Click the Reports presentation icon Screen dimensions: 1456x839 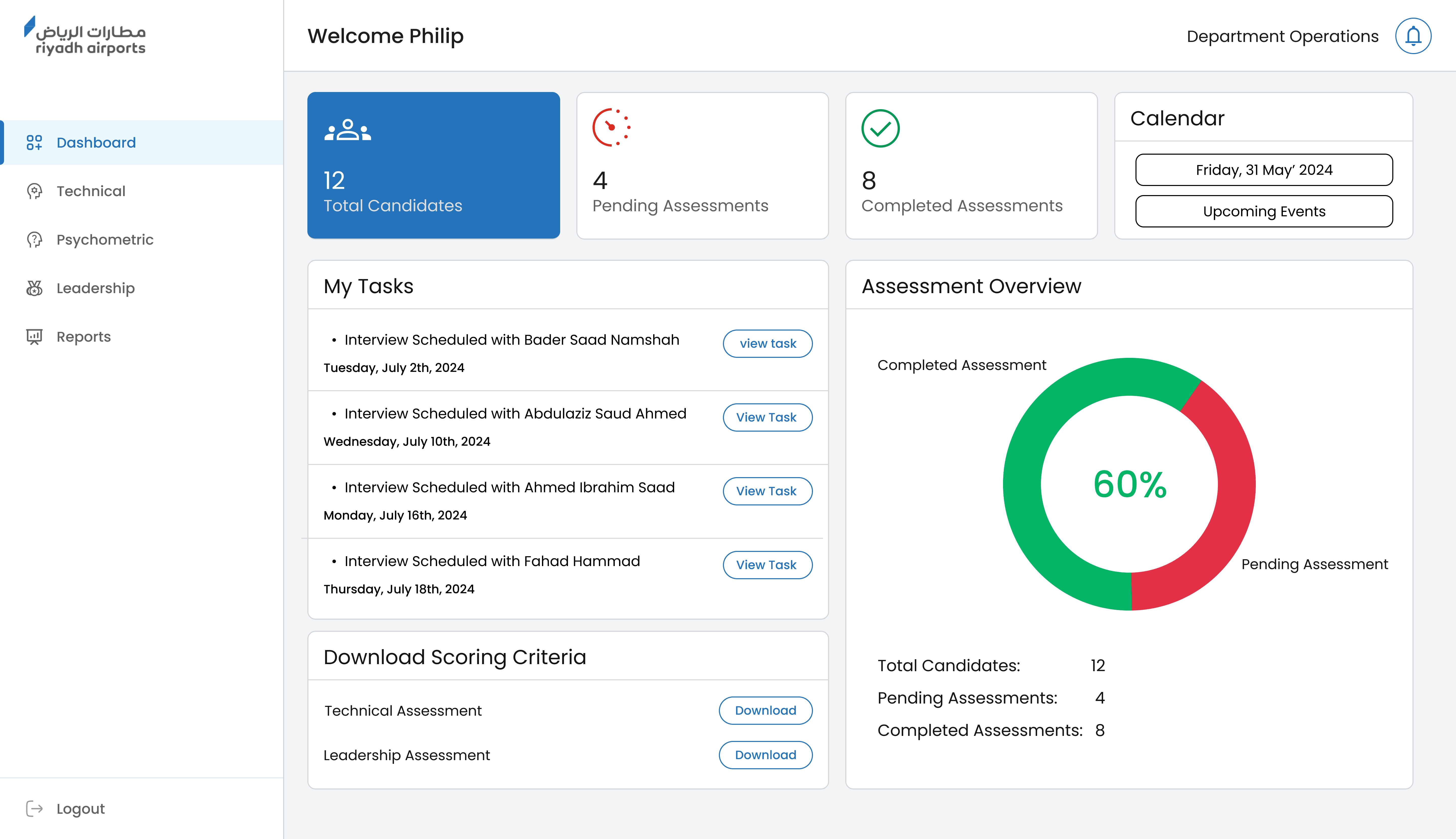click(x=35, y=337)
